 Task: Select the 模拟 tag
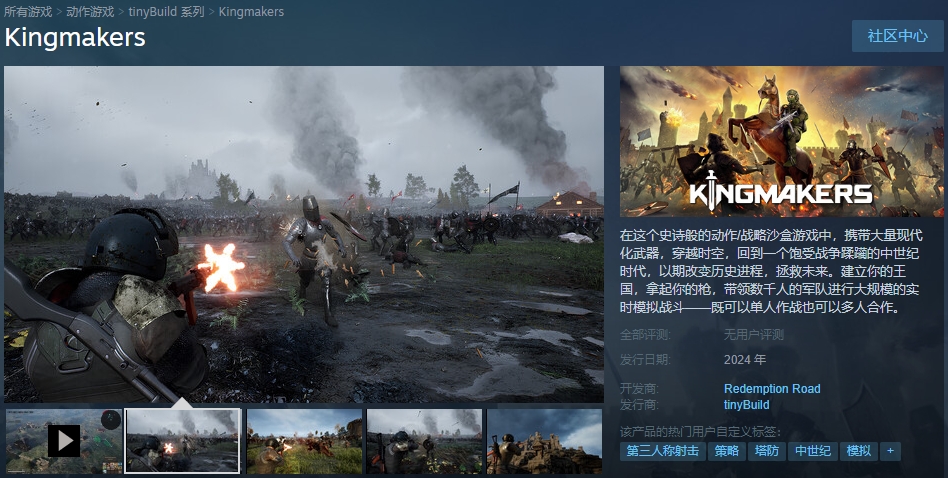tap(859, 451)
